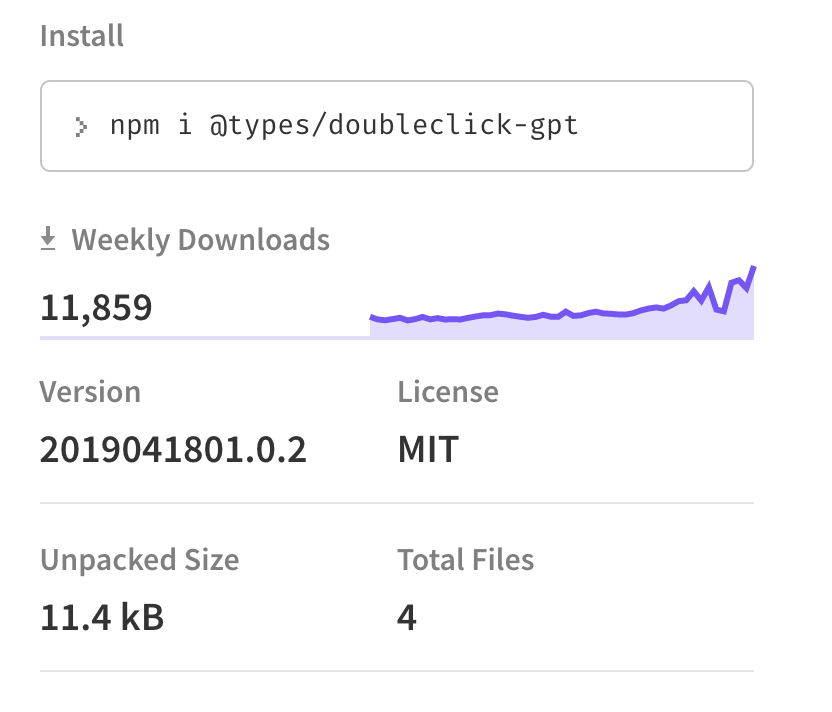Image resolution: width=832 pixels, height=712 pixels.
Task: Copy the npm install command text
Action: [344, 126]
